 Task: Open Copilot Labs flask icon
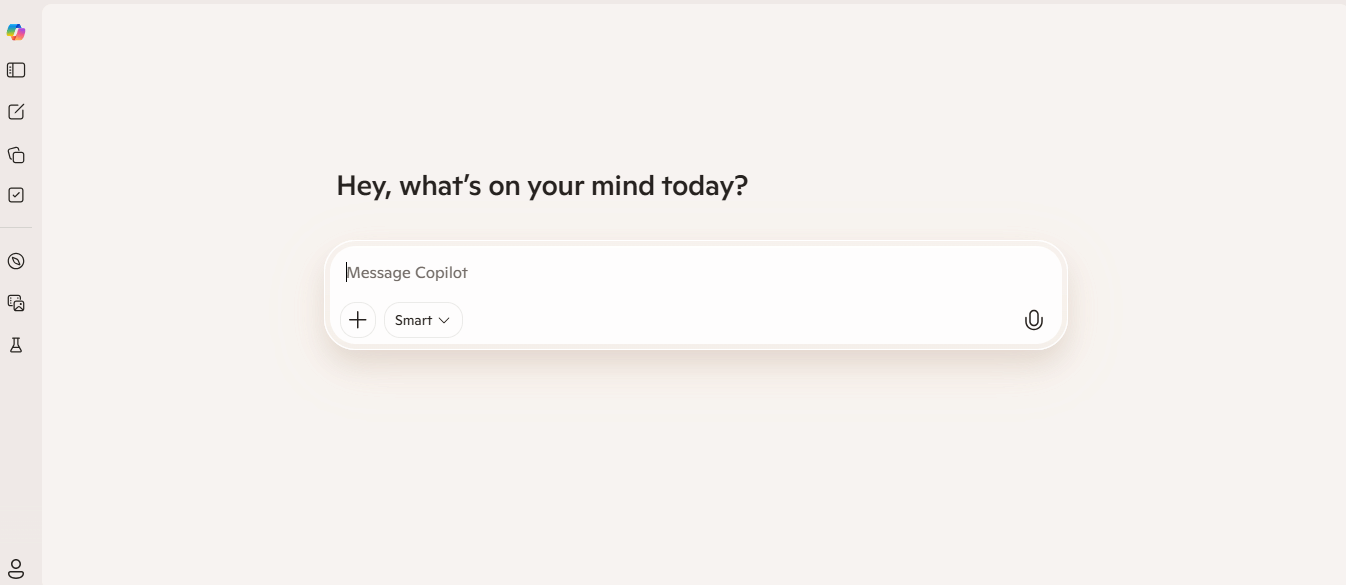coord(16,344)
